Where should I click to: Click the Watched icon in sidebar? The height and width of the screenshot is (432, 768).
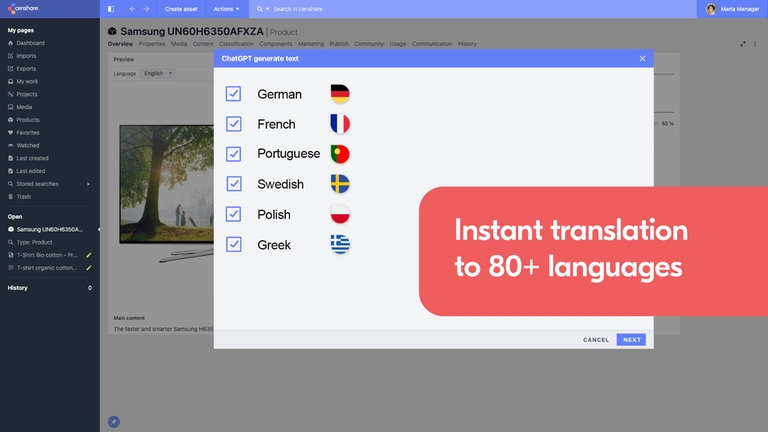point(10,145)
